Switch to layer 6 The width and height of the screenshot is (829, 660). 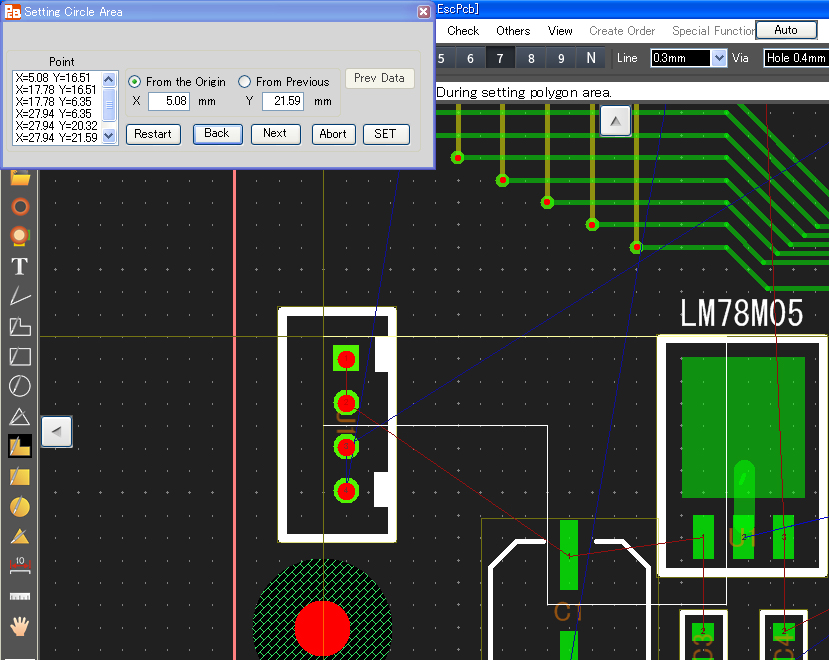click(x=470, y=58)
